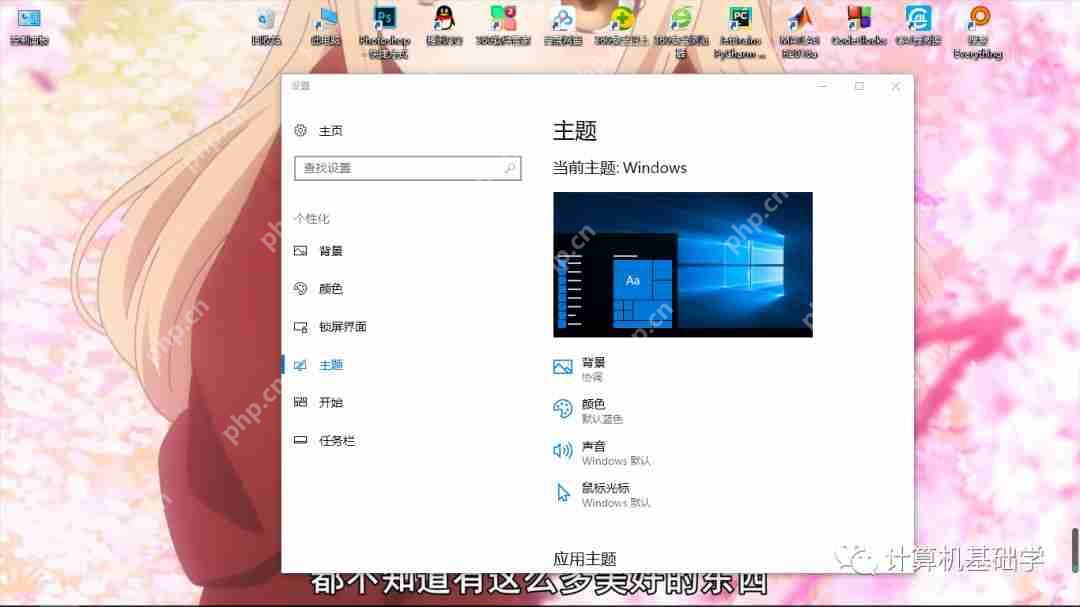This screenshot has width=1080, height=607.
Task: Click the 声音 speaker icon
Action: 563,450
